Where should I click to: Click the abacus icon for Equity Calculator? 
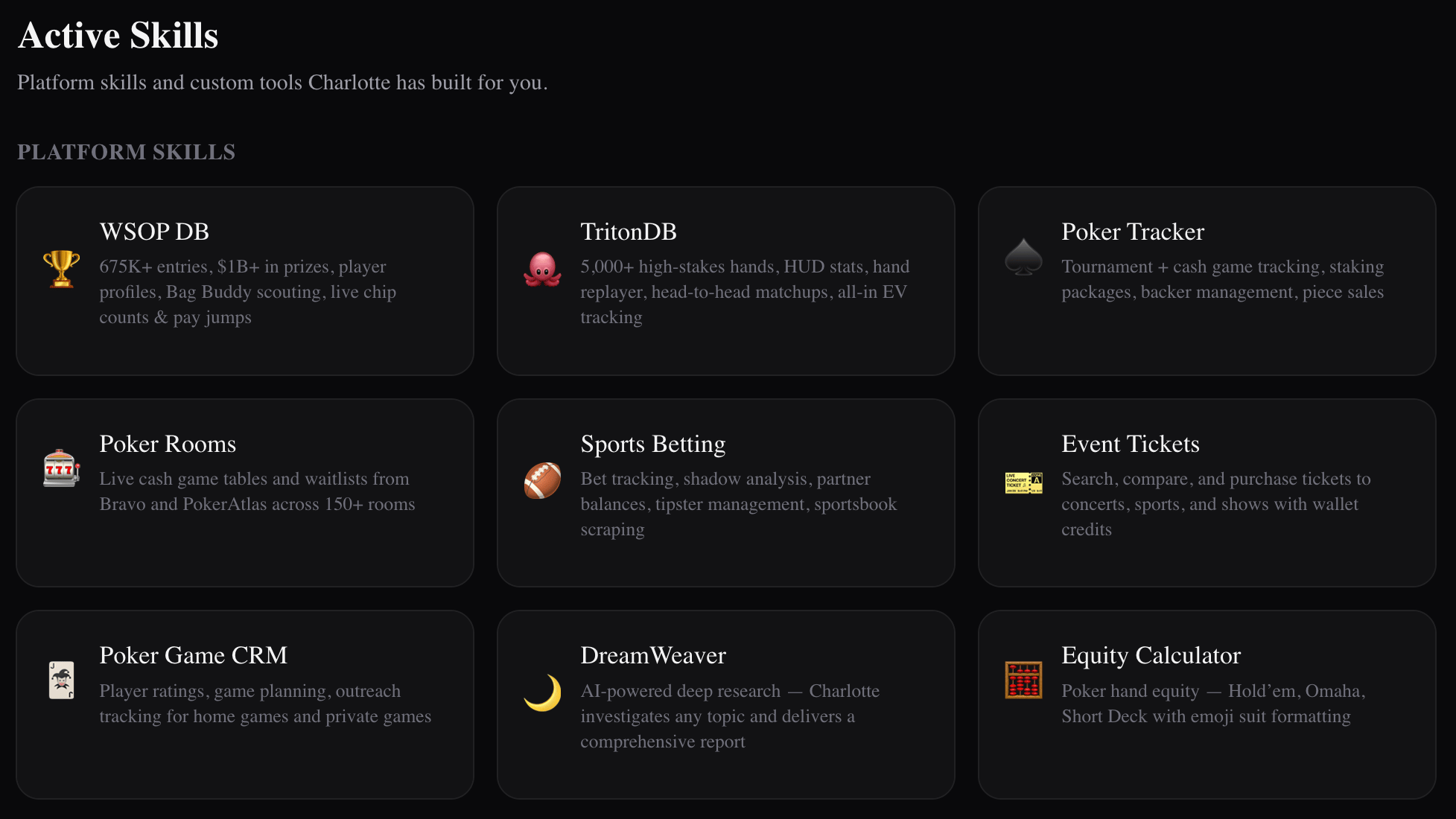click(1023, 680)
